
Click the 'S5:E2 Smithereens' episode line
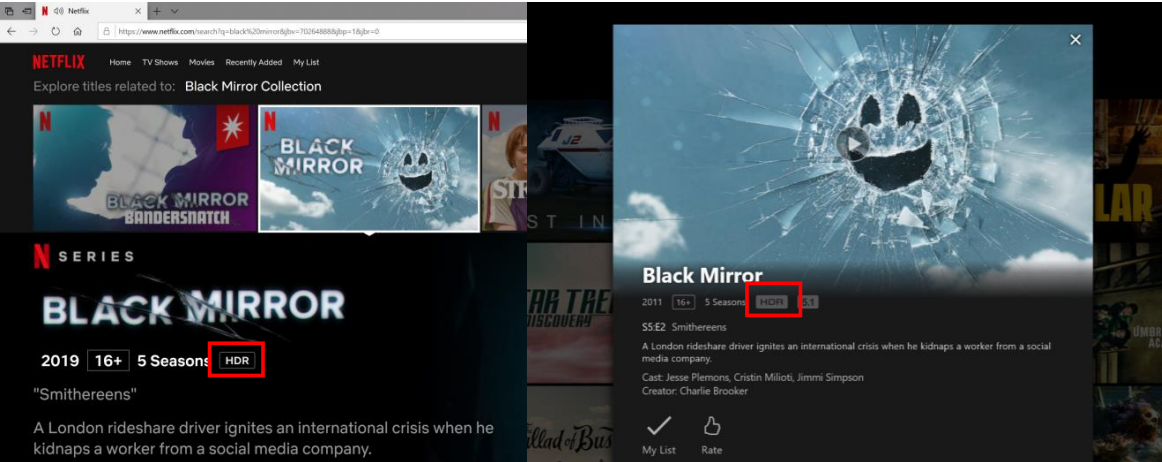click(684, 327)
